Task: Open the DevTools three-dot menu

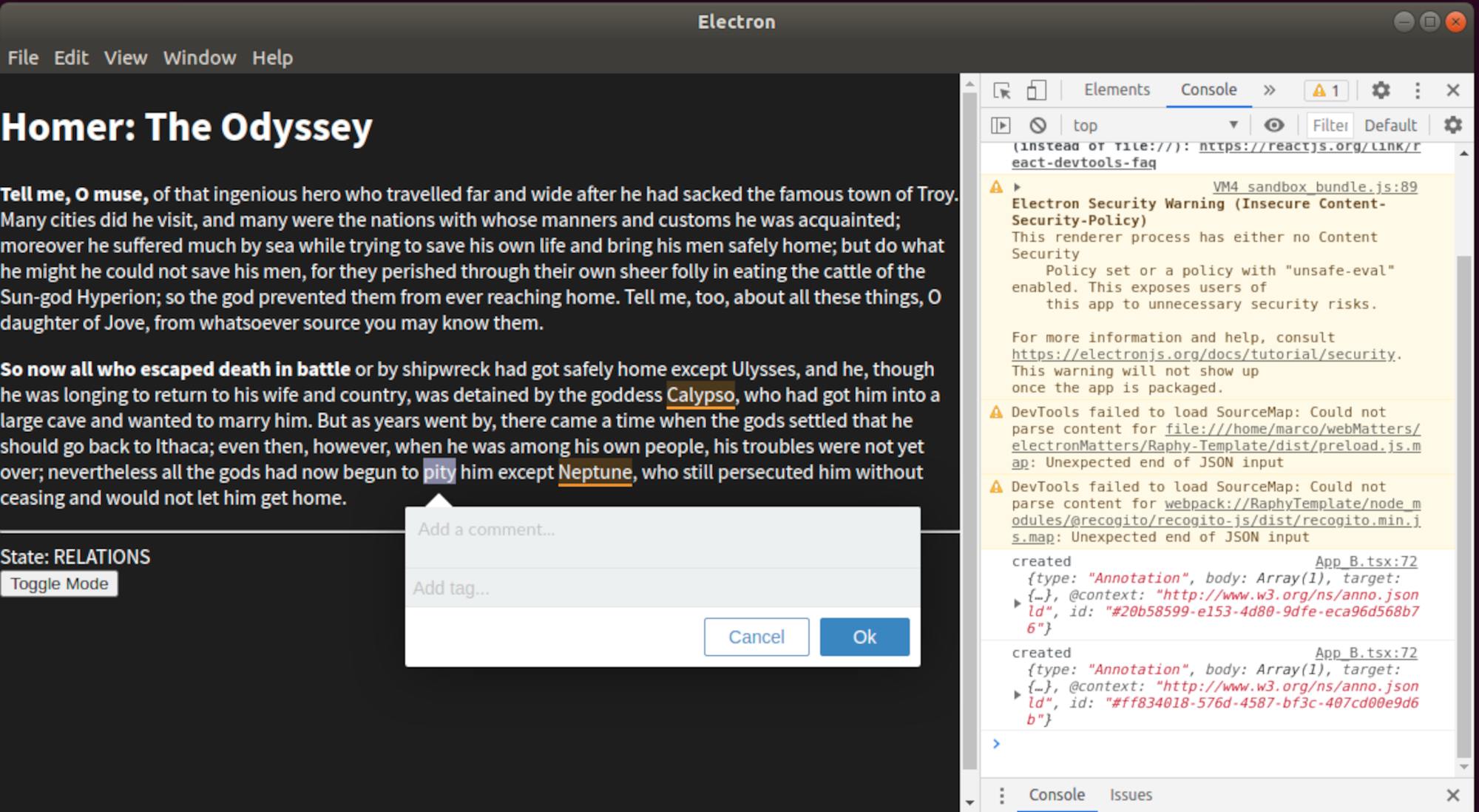Action: pyautogui.click(x=1418, y=89)
